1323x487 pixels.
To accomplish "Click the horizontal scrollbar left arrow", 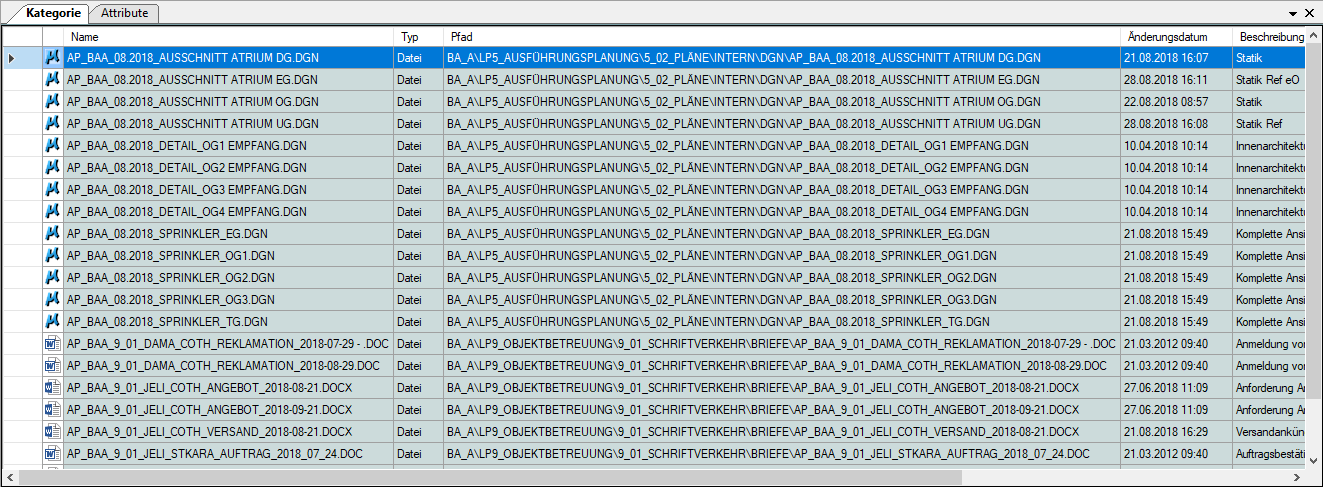I will click(9, 478).
